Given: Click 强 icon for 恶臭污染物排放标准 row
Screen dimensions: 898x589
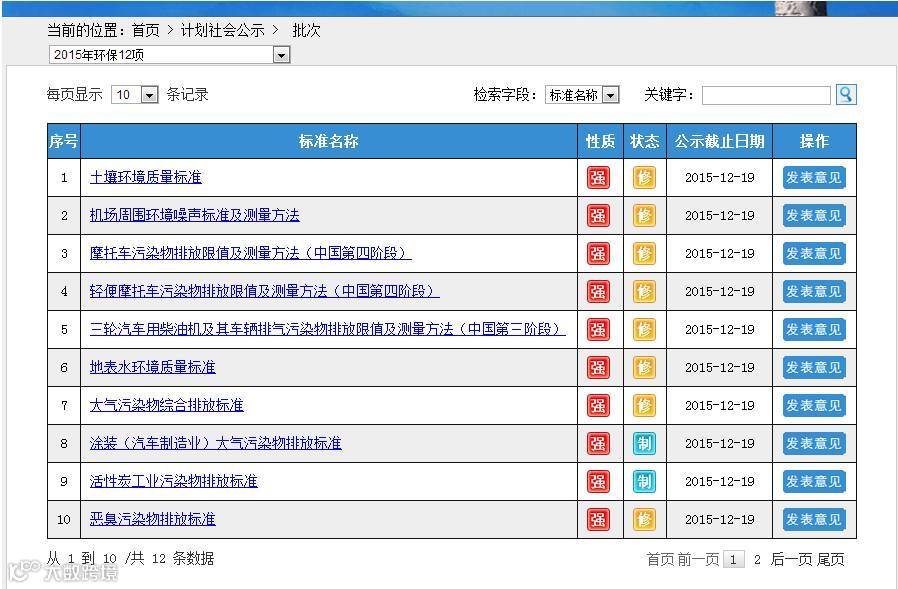Looking at the screenshot, I should [x=598, y=520].
